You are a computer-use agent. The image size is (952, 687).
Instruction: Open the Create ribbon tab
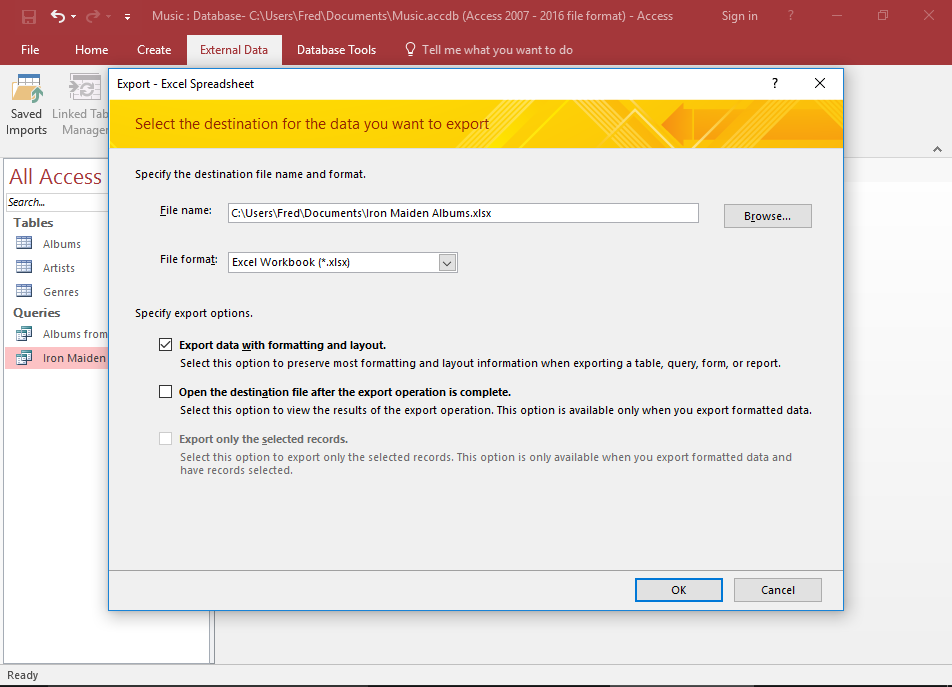click(x=154, y=49)
